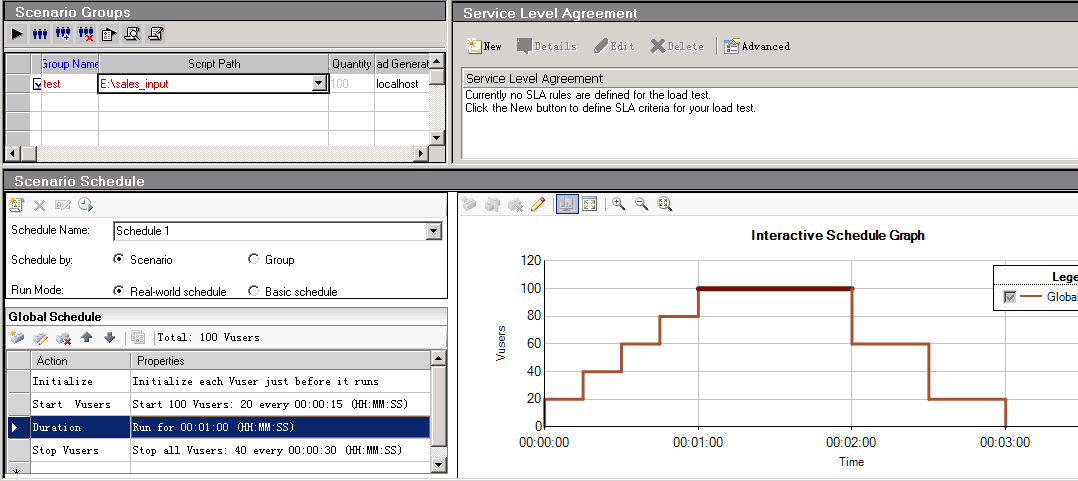The image size is (1078, 481).
Task: Select the Initialize action row
Action: (219, 381)
